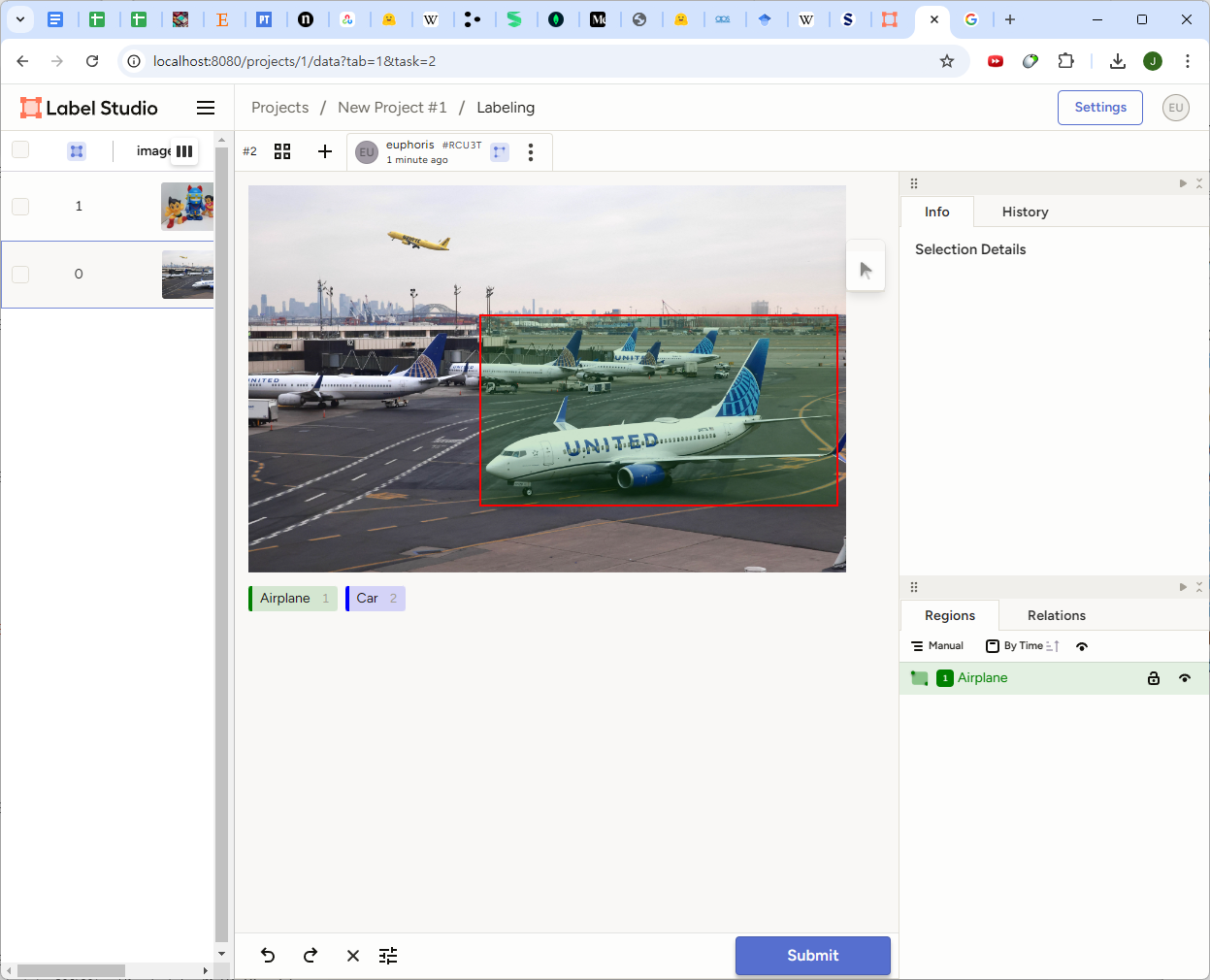This screenshot has width=1210, height=980.
Task: Open the tab search dropdown arrow
Action: tap(19, 19)
